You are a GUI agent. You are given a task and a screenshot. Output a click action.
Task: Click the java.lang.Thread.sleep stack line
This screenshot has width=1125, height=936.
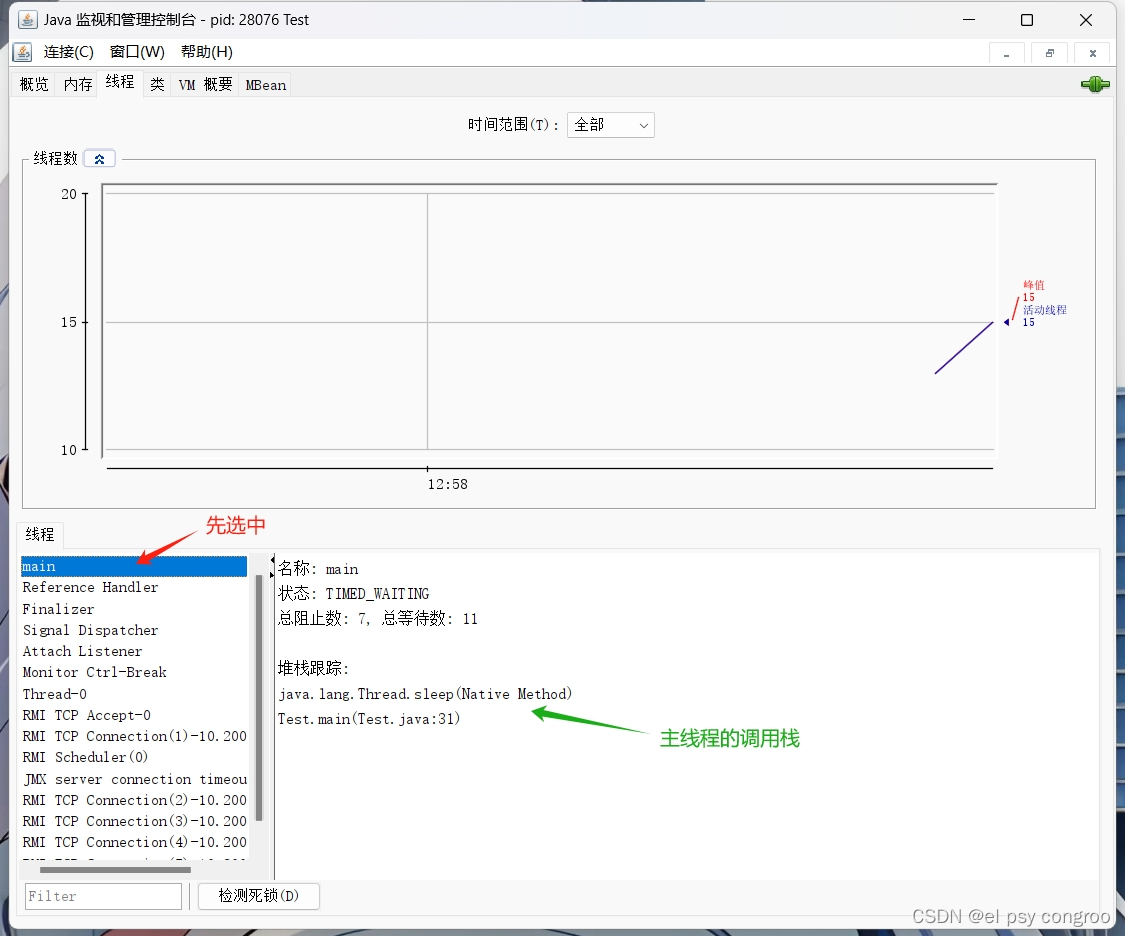pos(425,694)
